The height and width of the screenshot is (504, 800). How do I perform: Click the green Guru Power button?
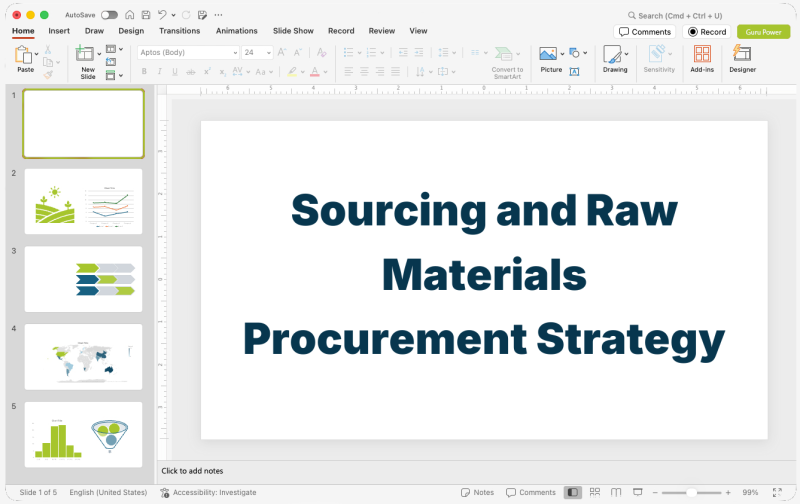coord(763,32)
